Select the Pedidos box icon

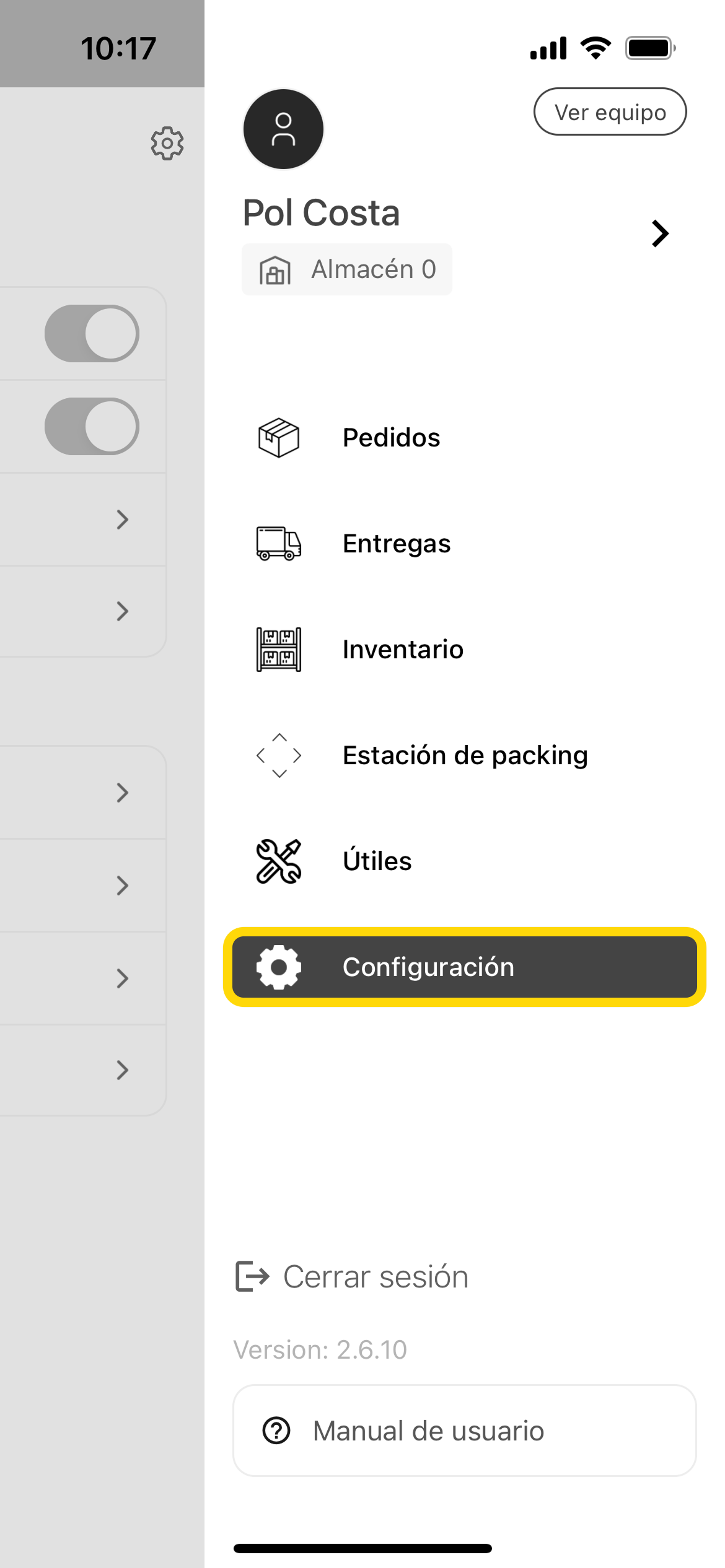click(x=278, y=438)
